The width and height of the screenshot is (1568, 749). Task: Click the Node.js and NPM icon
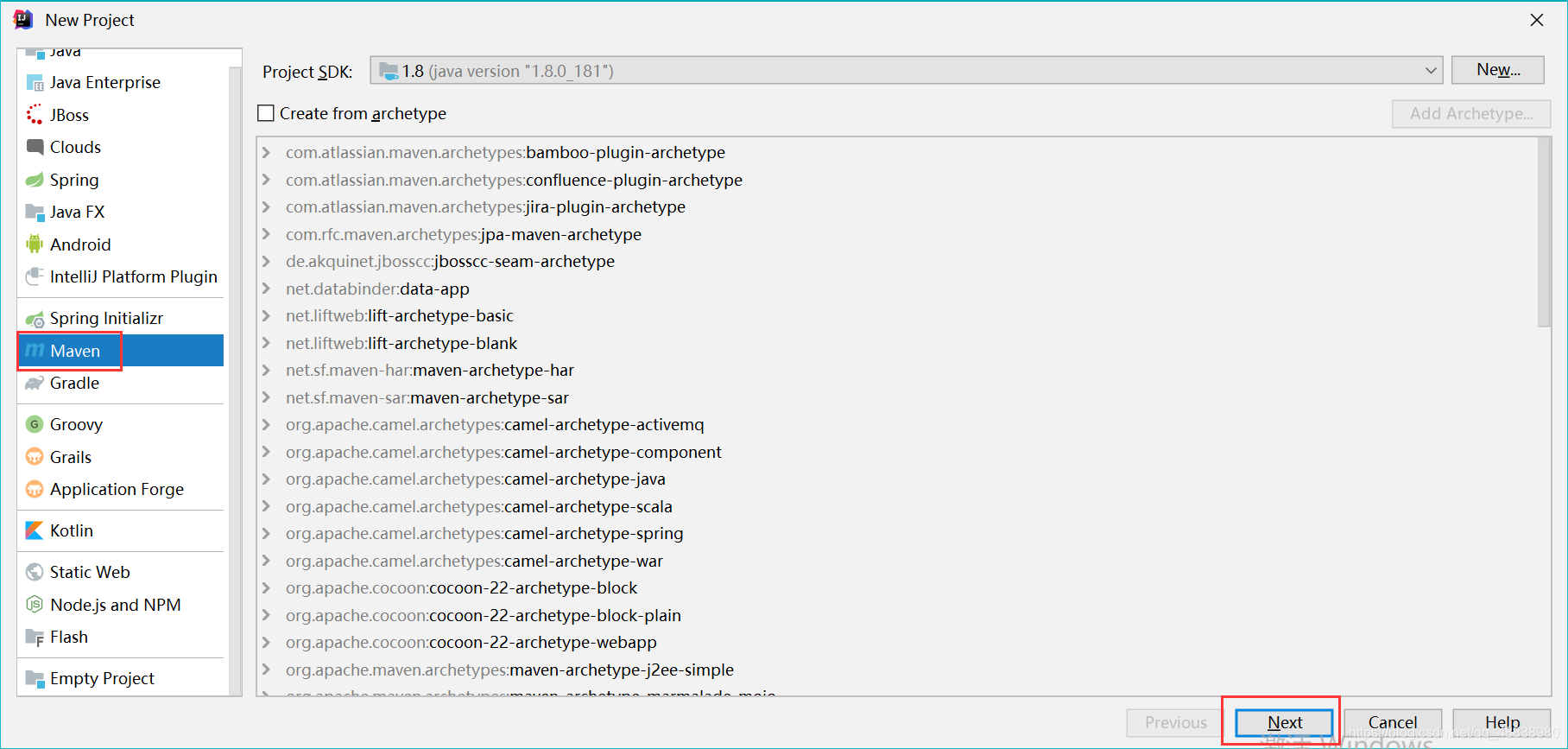coord(35,605)
